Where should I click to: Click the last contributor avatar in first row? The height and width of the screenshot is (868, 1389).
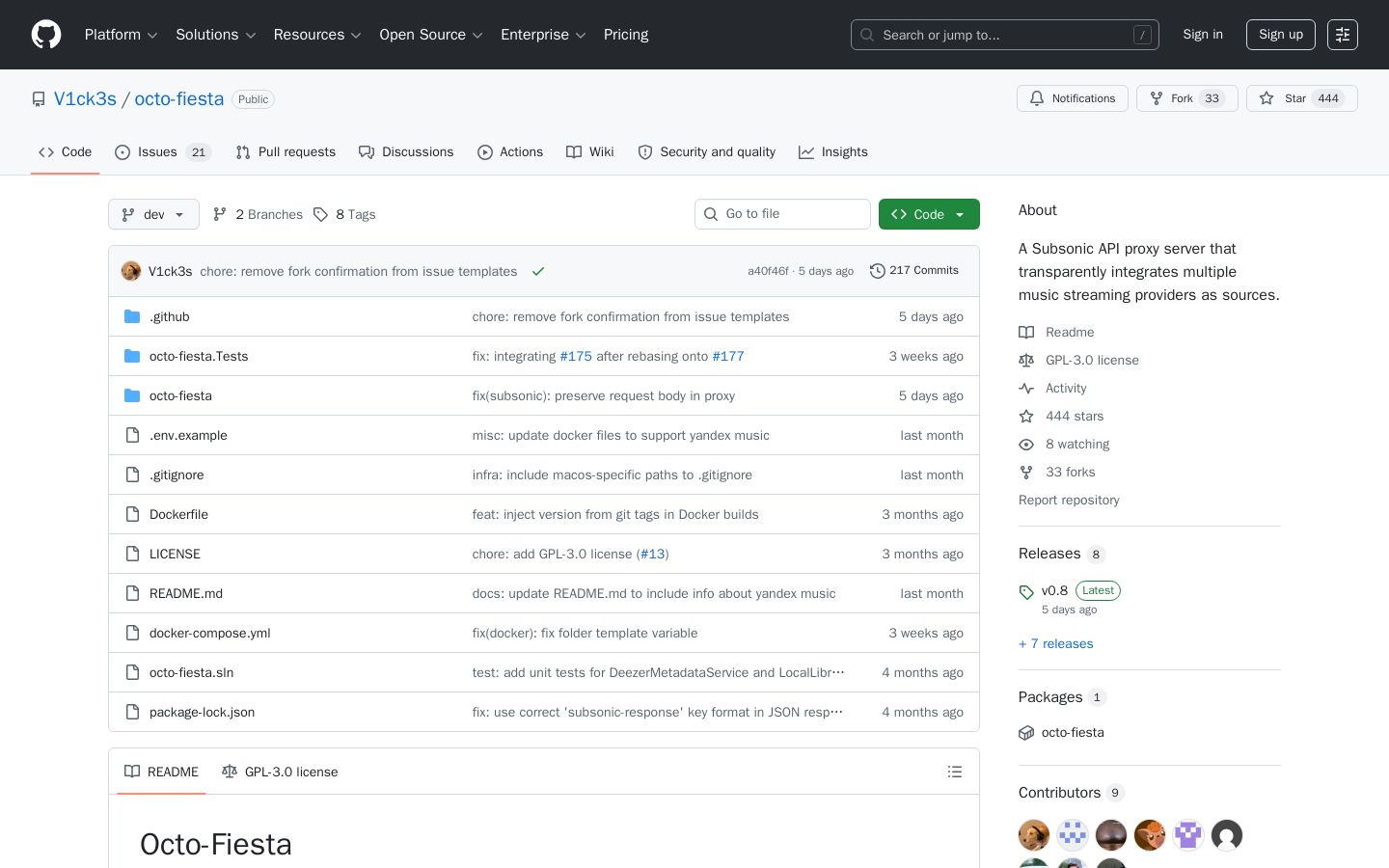coord(1227,835)
